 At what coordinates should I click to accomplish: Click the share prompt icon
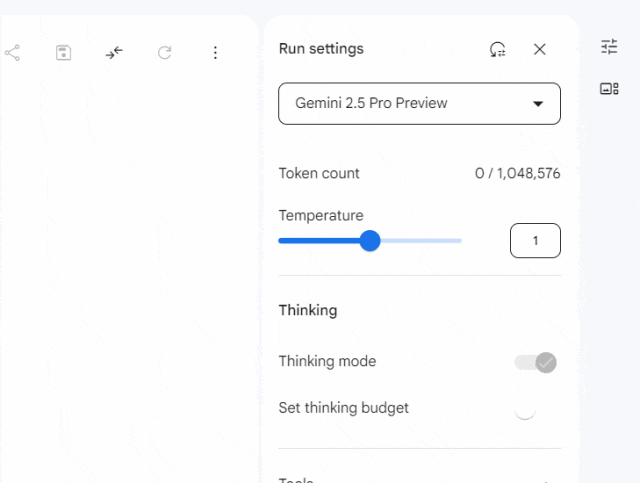pyautogui.click(x=12, y=53)
